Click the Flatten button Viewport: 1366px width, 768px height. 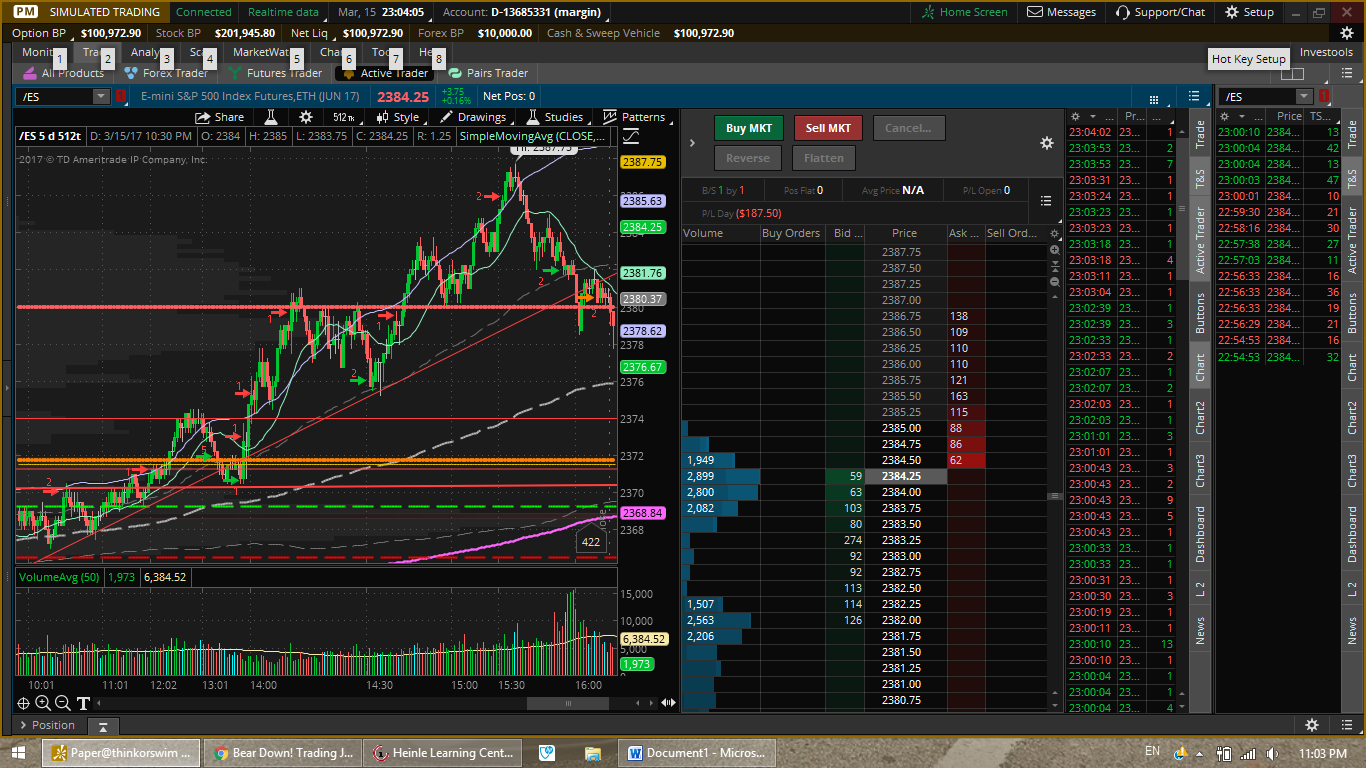(824, 158)
